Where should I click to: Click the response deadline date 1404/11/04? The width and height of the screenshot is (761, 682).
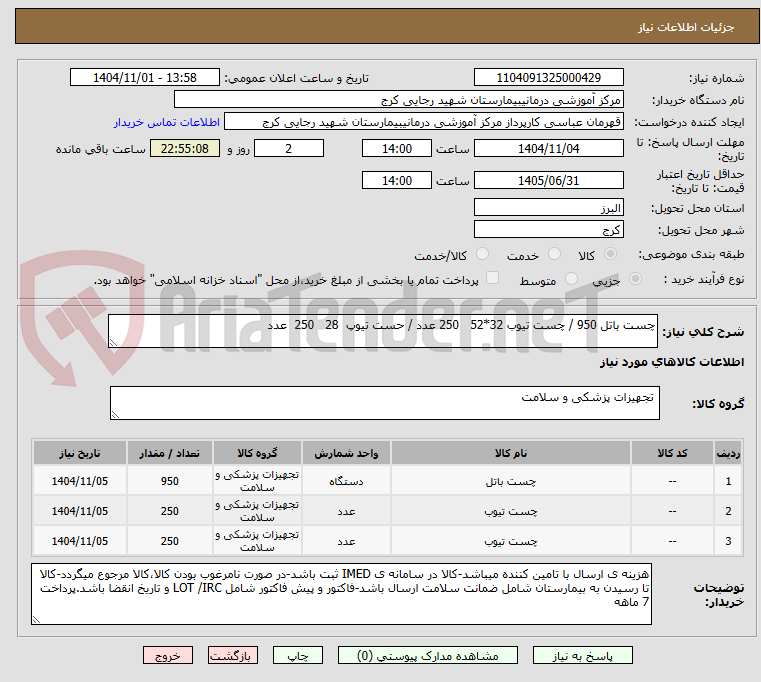click(548, 149)
